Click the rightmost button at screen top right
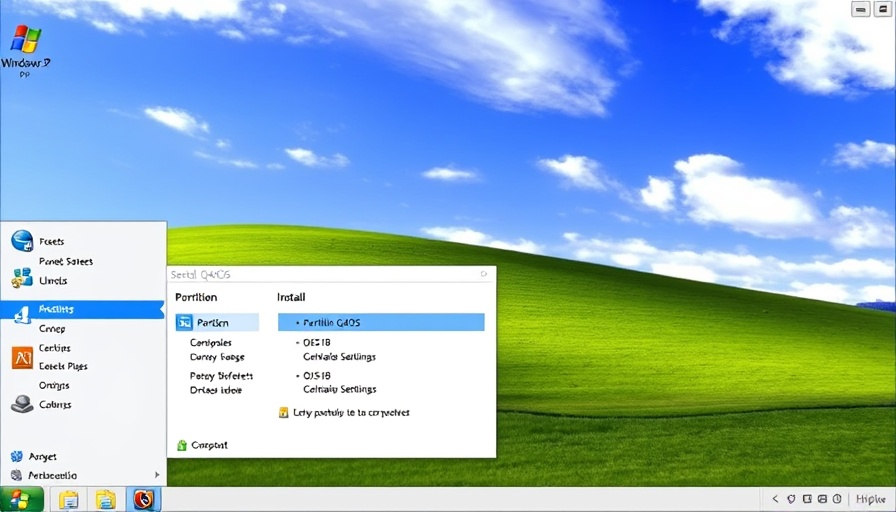Image resolution: width=896 pixels, height=512 pixels. pyautogui.click(x=883, y=9)
